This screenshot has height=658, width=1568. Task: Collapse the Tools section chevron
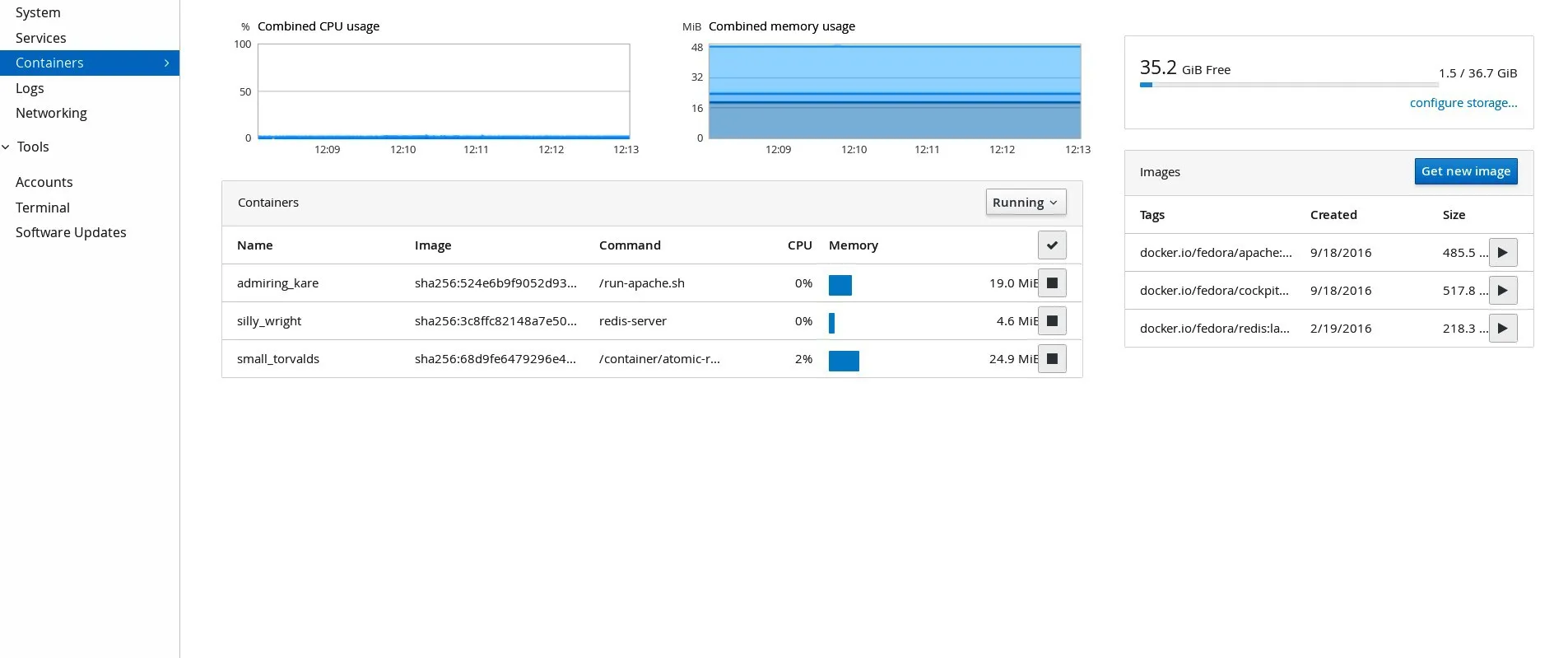(x=6, y=147)
